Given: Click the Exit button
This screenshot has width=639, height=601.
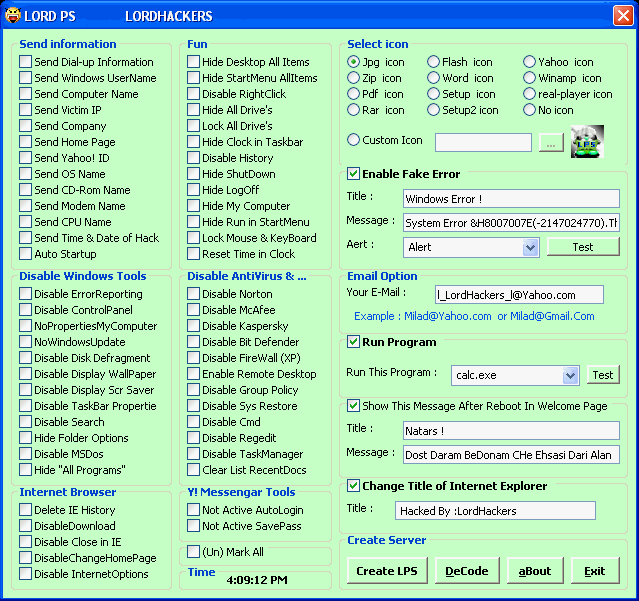Looking at the screenshot, I should (595, 571).
